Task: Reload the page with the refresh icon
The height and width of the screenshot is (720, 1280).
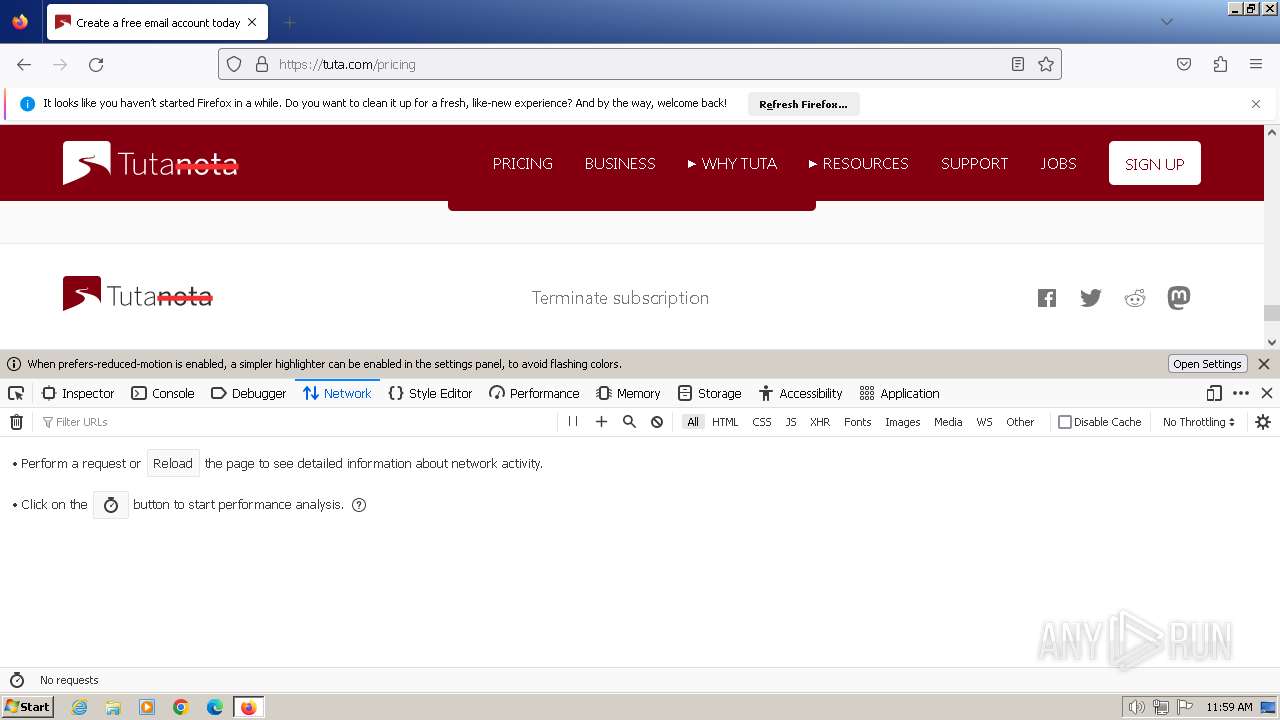Action: click(96, 64)
